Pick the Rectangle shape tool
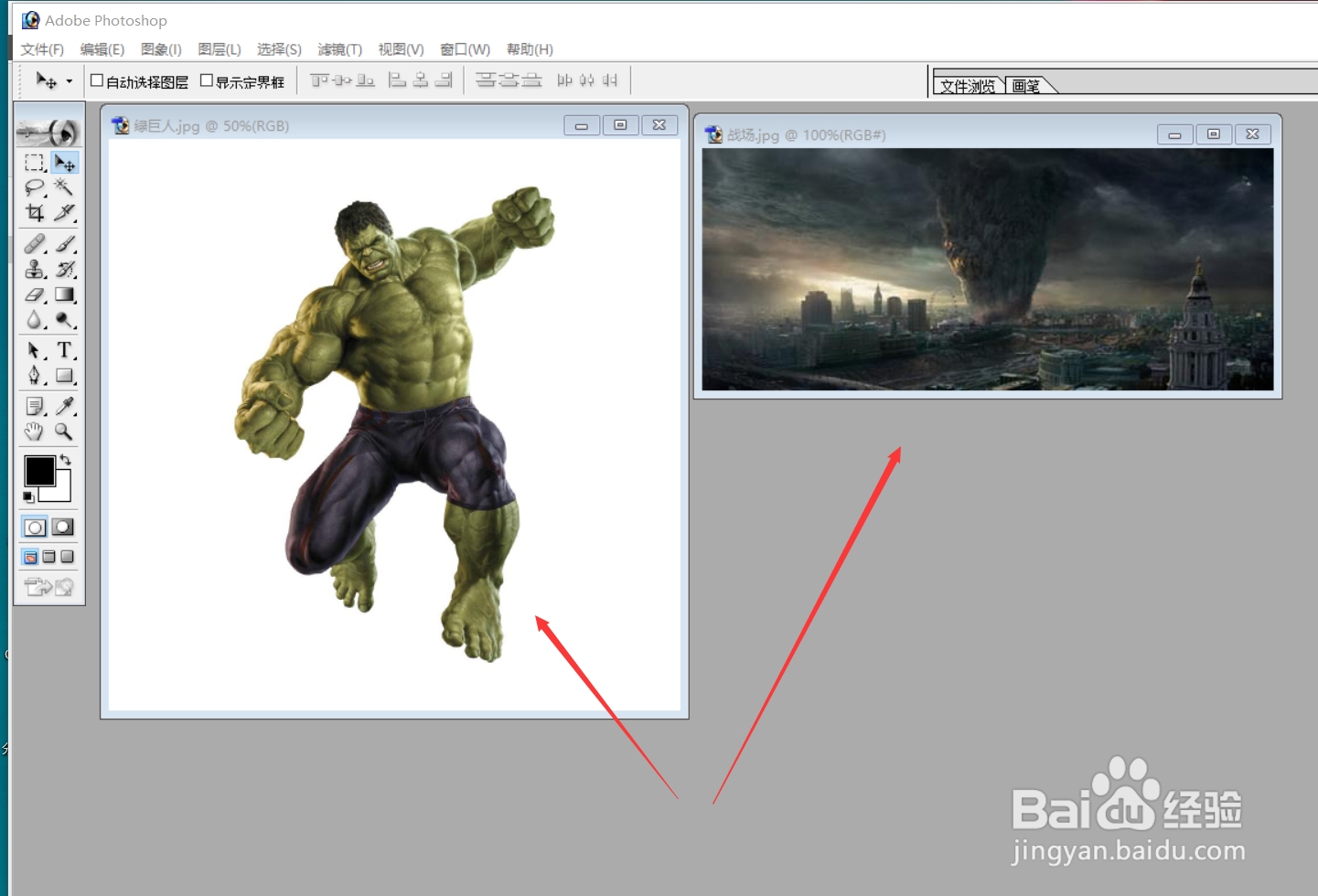The width and height of the screenshot is (1318, 896). (64, 376)
